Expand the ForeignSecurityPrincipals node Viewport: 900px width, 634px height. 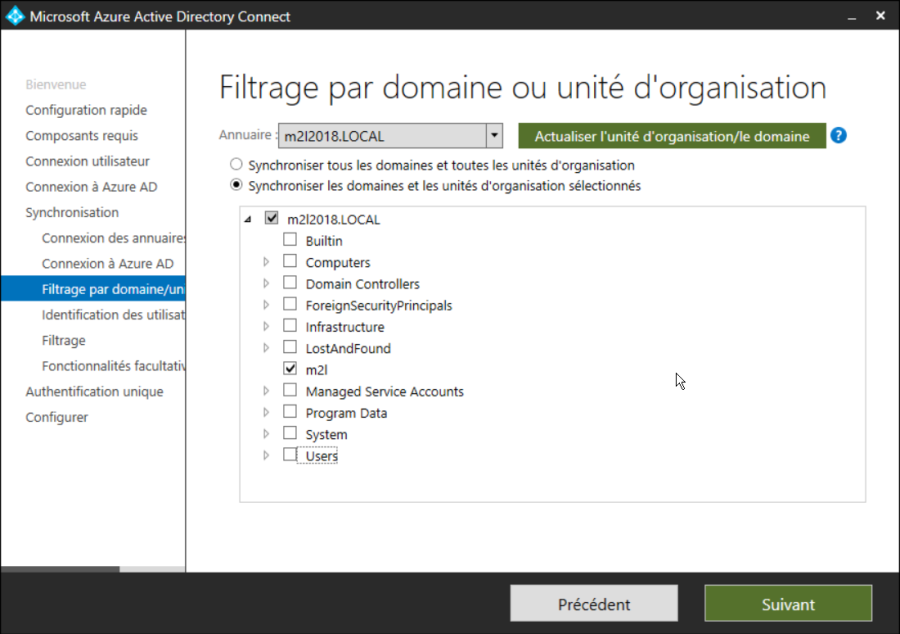pyautogui.click(x=266, y=305)
